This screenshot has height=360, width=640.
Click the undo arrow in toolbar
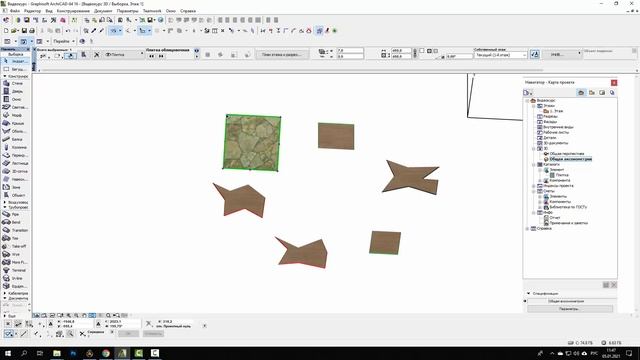pos(68,31)
